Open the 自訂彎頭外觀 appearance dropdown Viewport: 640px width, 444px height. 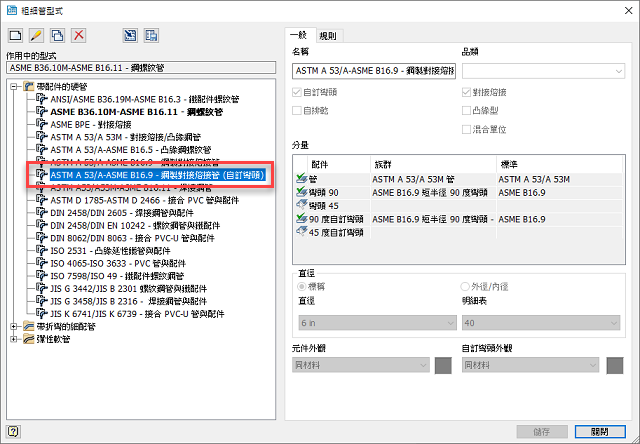point(530,365)
